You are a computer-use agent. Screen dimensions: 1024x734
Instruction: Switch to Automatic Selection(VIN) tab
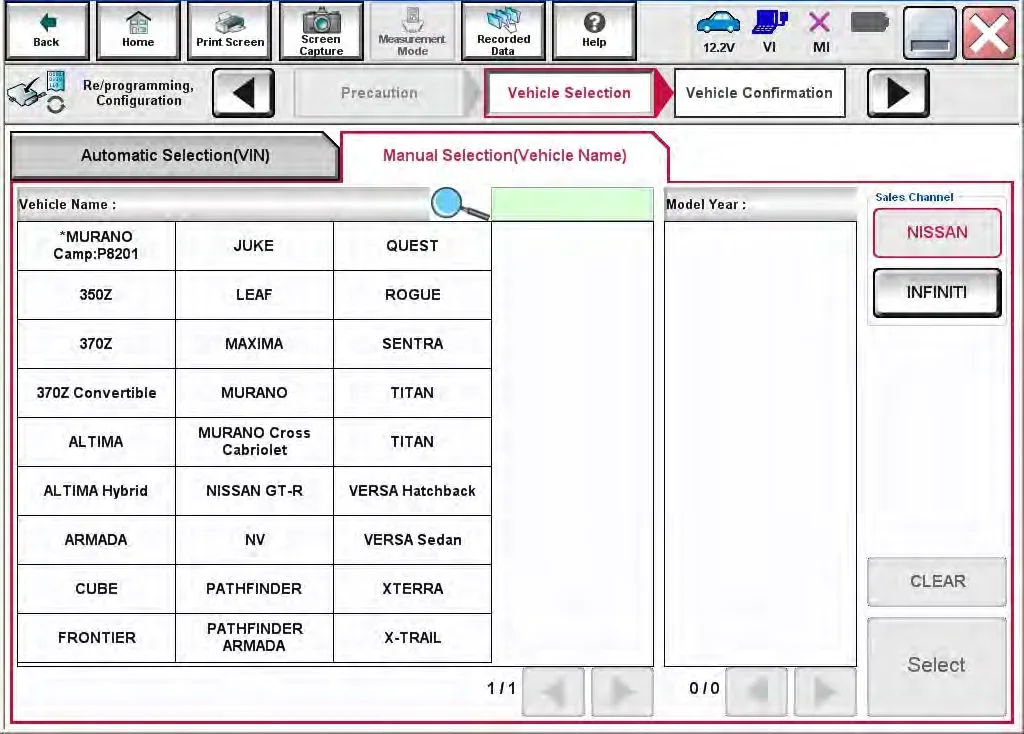(175, 155)
